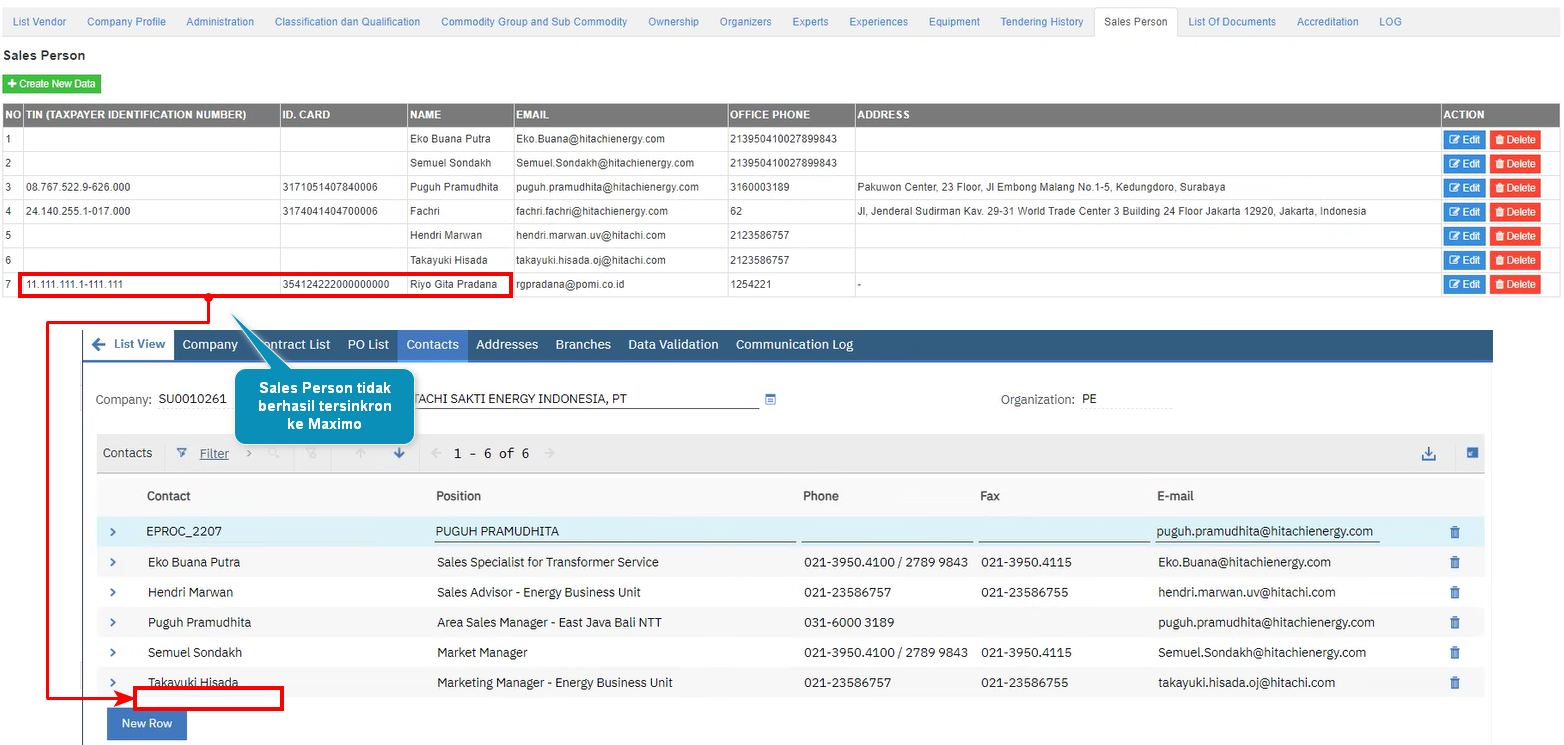The image size is (1564, 745).
Task: Click the Organization input field
Action: click(1125, 399)
